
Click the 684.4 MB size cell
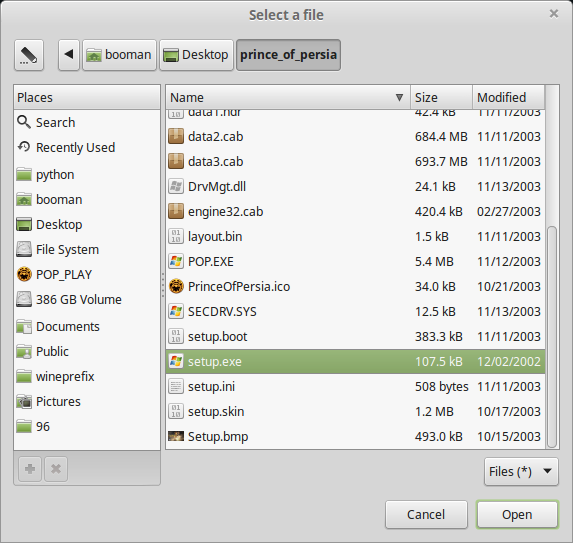(x=441, y=136)
